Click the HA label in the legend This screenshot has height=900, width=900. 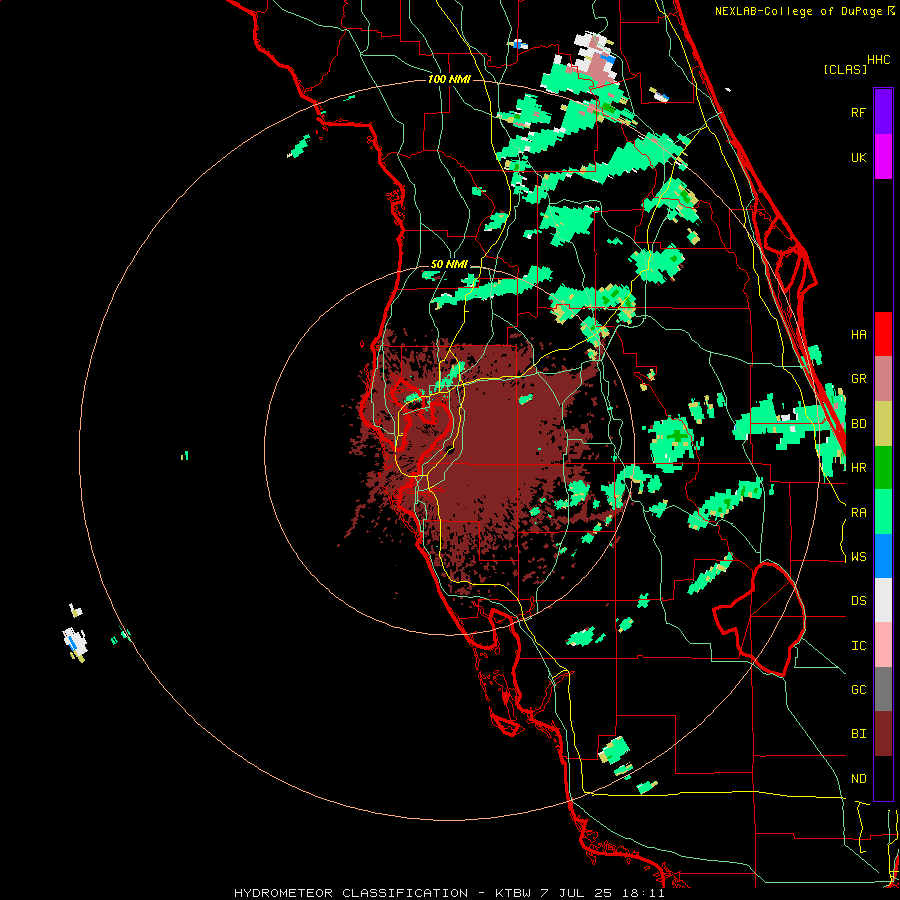[x=858, y=335]
